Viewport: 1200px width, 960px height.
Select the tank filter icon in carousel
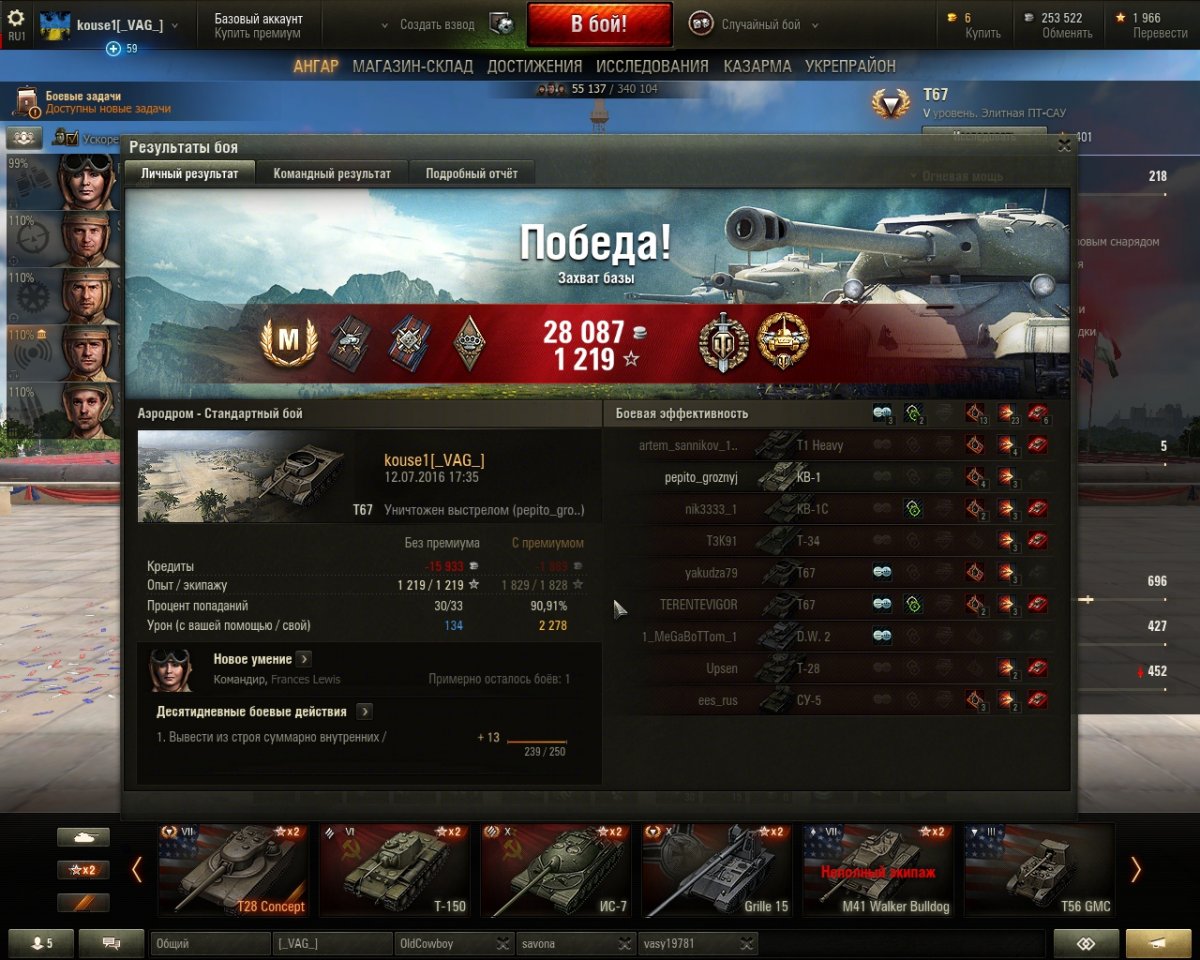(x=83, y=838)
